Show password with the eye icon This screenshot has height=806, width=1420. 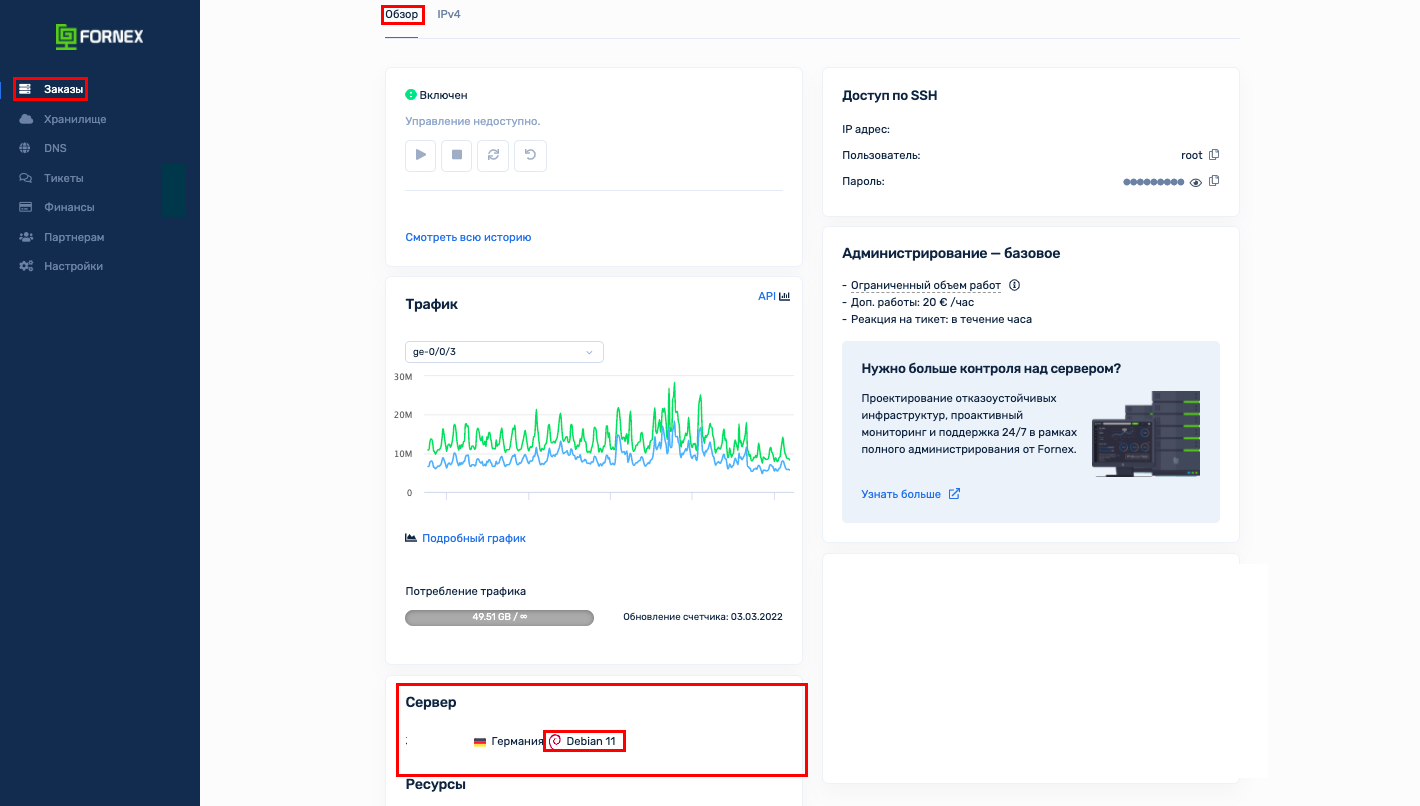1195,182
